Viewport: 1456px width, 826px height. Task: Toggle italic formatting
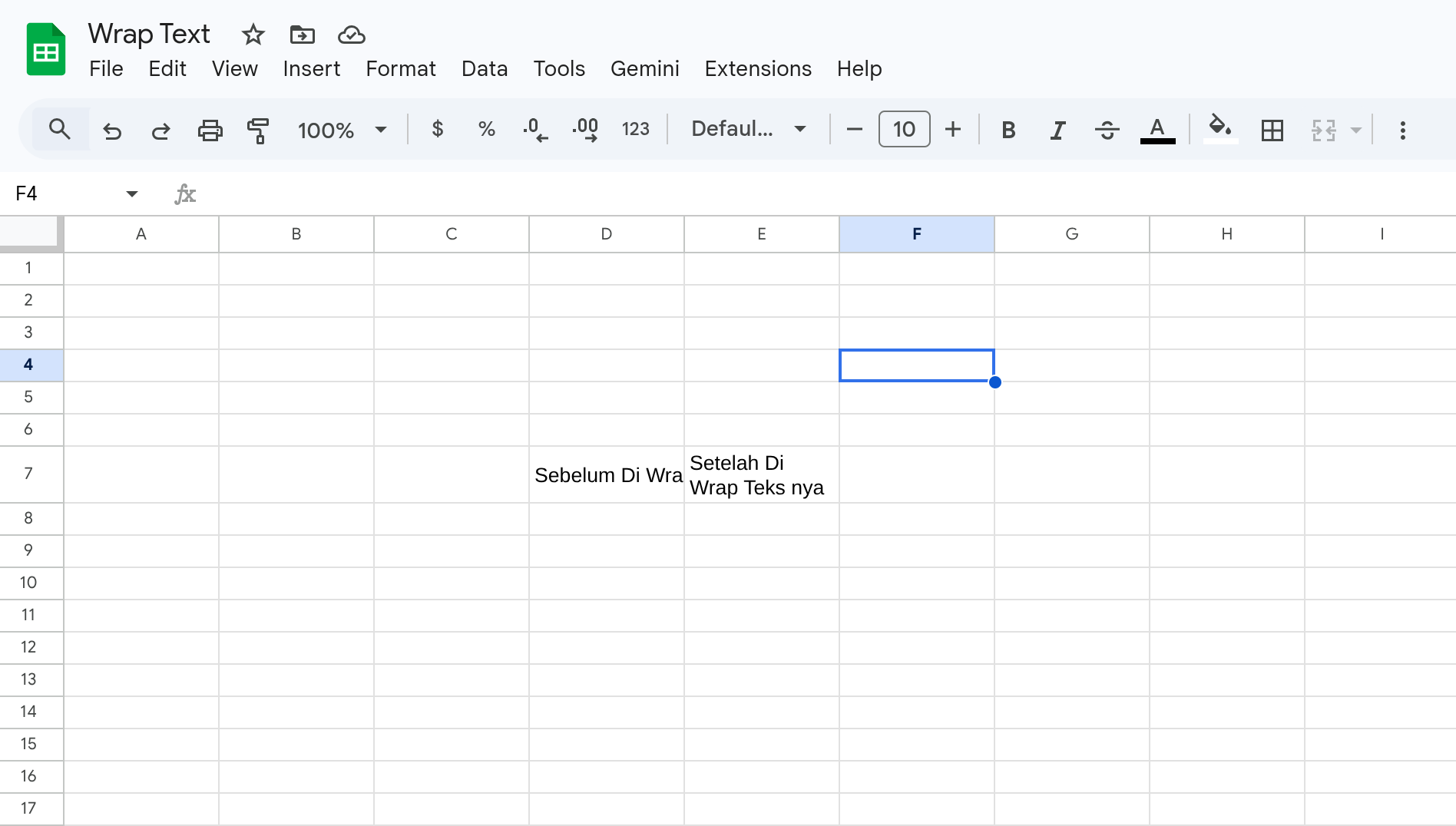pos(1057,130)
